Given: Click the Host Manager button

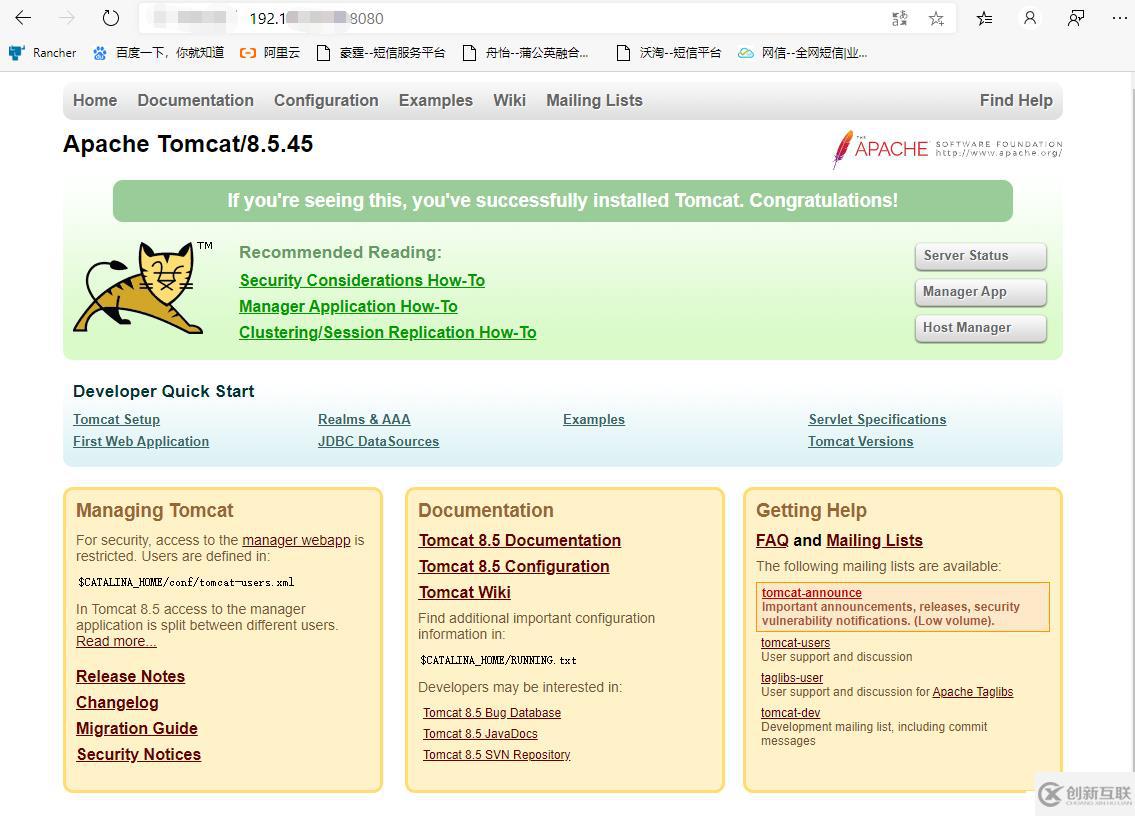Looking at the screenshot, I should coord(979,328).
